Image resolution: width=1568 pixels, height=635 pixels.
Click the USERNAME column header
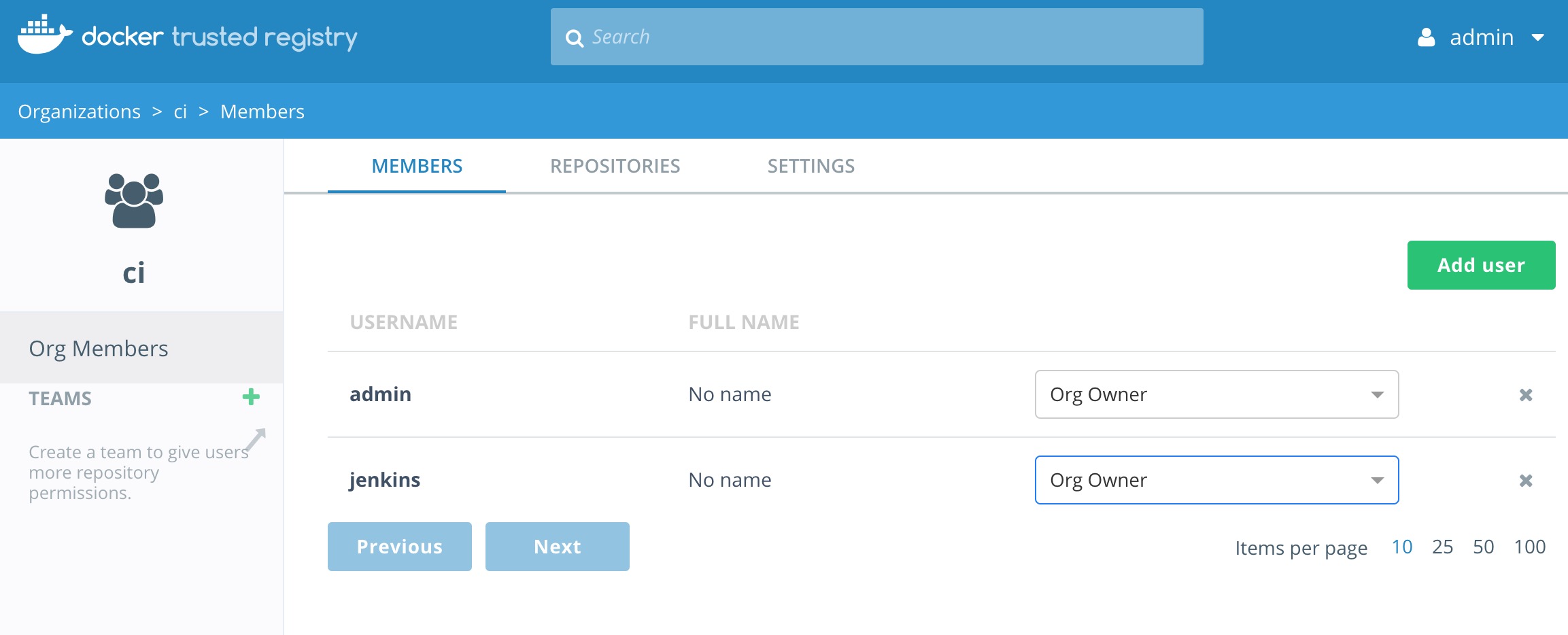(x=404, y=322)
